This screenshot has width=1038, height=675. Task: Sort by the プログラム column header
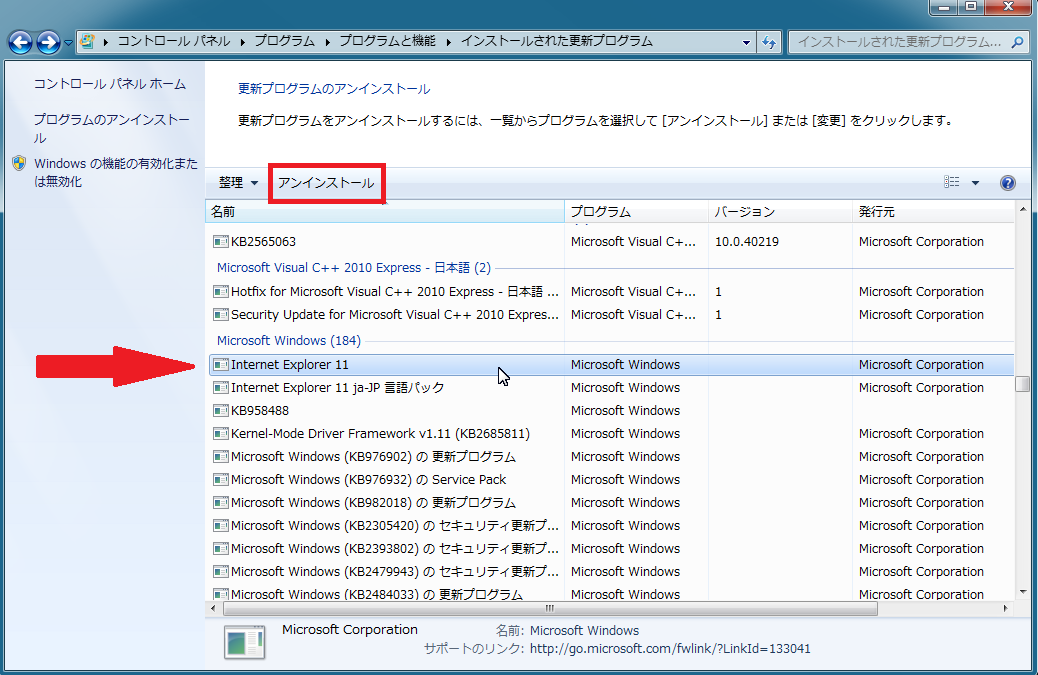[x=636, y=212]
